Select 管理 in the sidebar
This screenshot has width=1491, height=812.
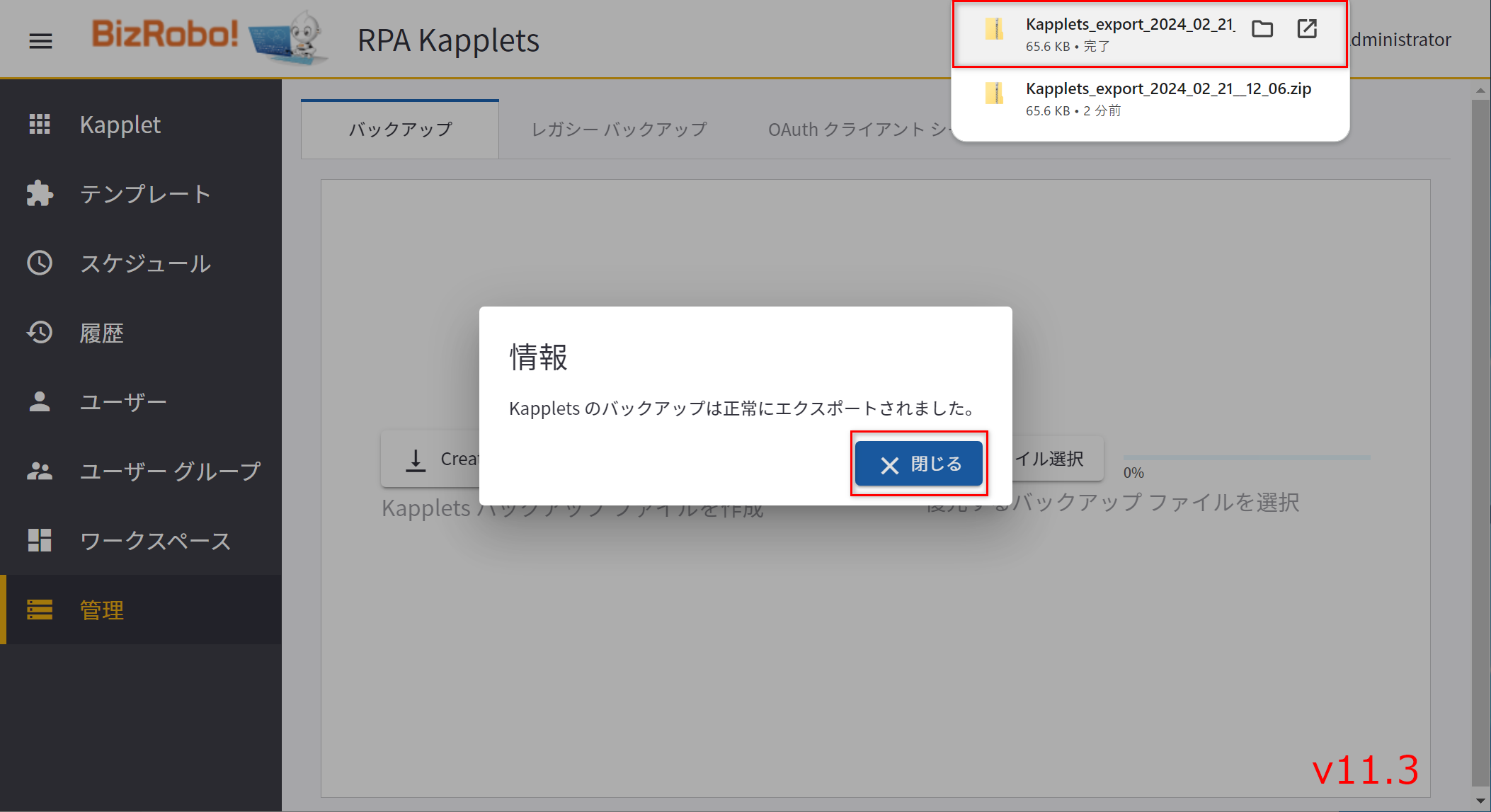(x=141, y=610)
